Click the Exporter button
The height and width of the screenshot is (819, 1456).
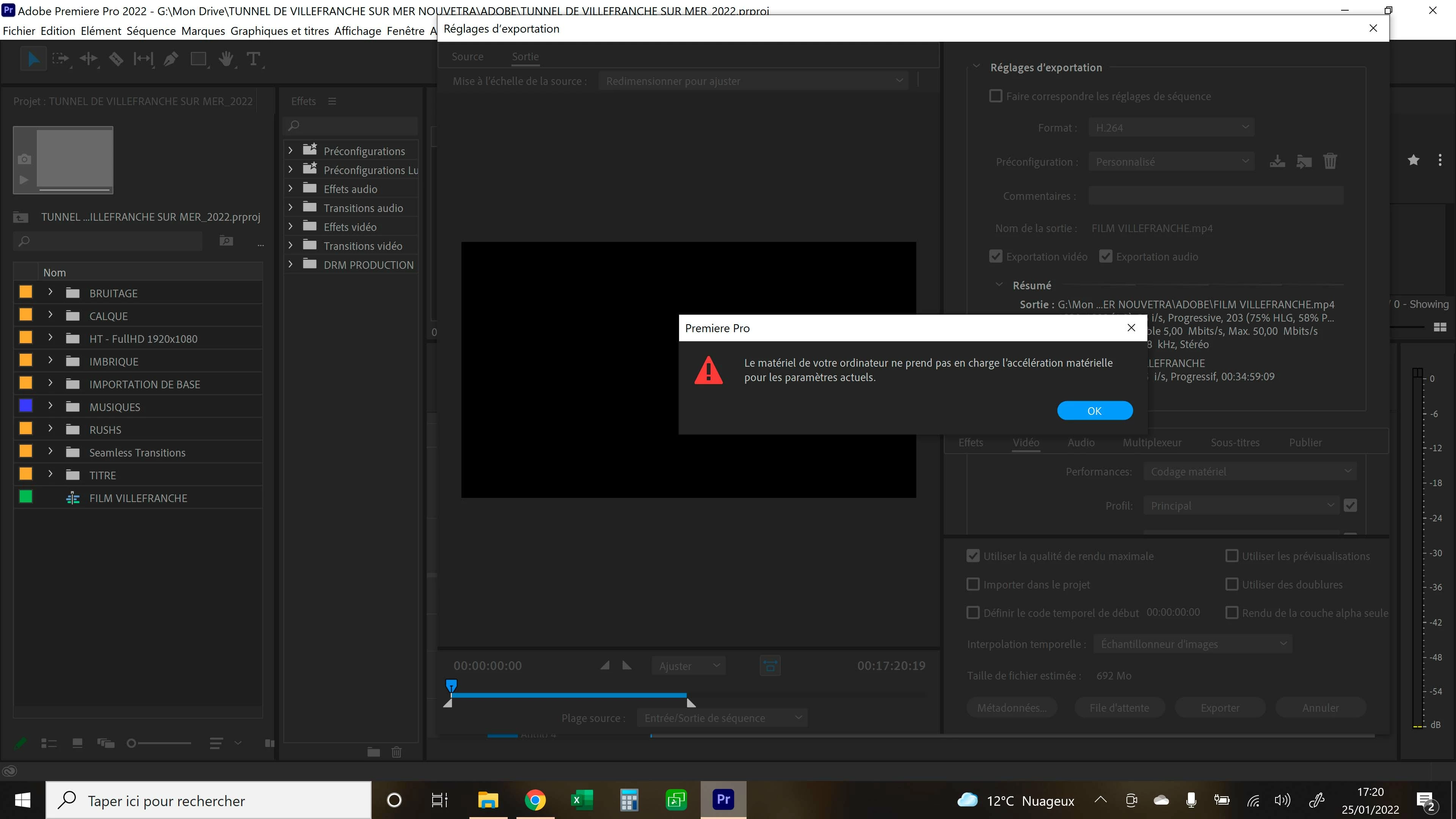click(1220, 708)
